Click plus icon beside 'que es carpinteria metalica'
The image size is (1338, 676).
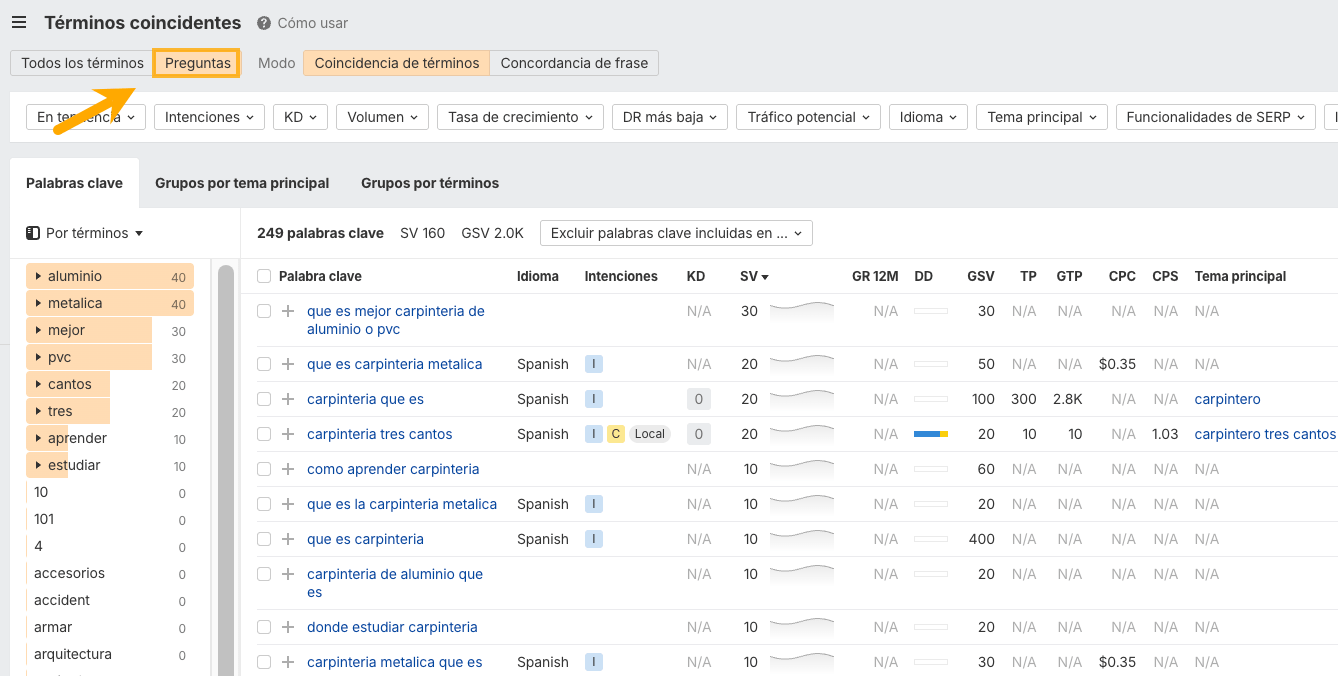pyautogui.click(x=288, y=364)
